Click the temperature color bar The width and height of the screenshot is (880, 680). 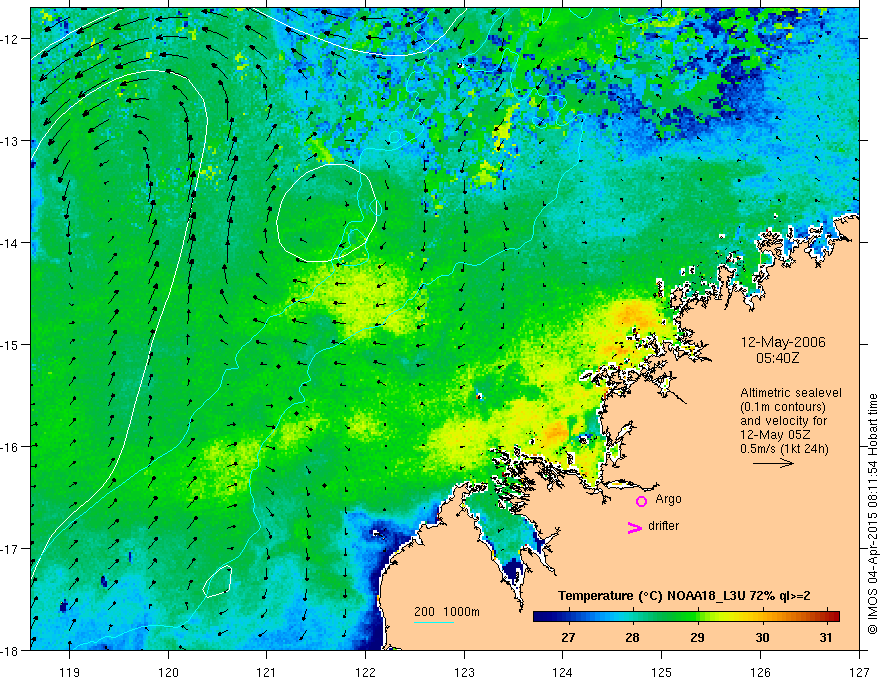(x=686, y=616)
